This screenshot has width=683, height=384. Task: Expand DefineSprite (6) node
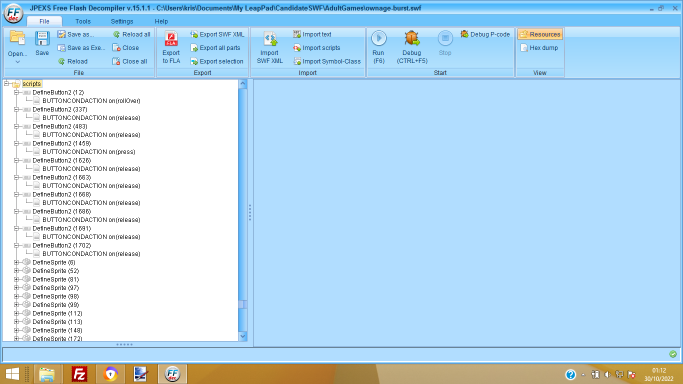(16, 263)
